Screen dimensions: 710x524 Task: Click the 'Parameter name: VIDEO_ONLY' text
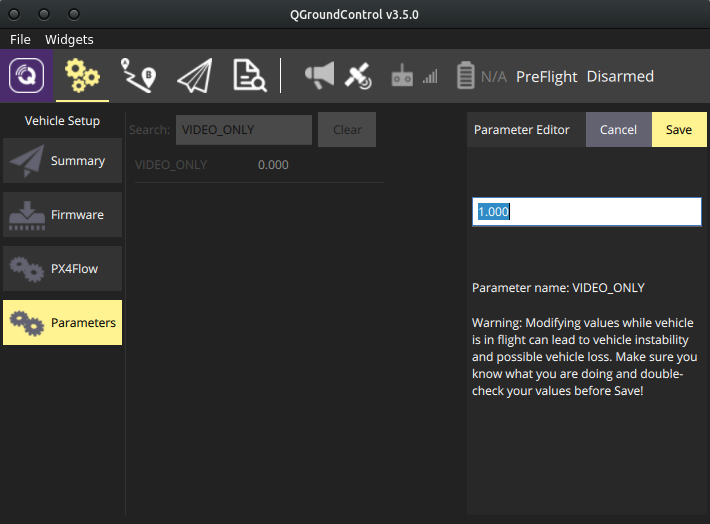pyautogui.click(x=558, y=288)
